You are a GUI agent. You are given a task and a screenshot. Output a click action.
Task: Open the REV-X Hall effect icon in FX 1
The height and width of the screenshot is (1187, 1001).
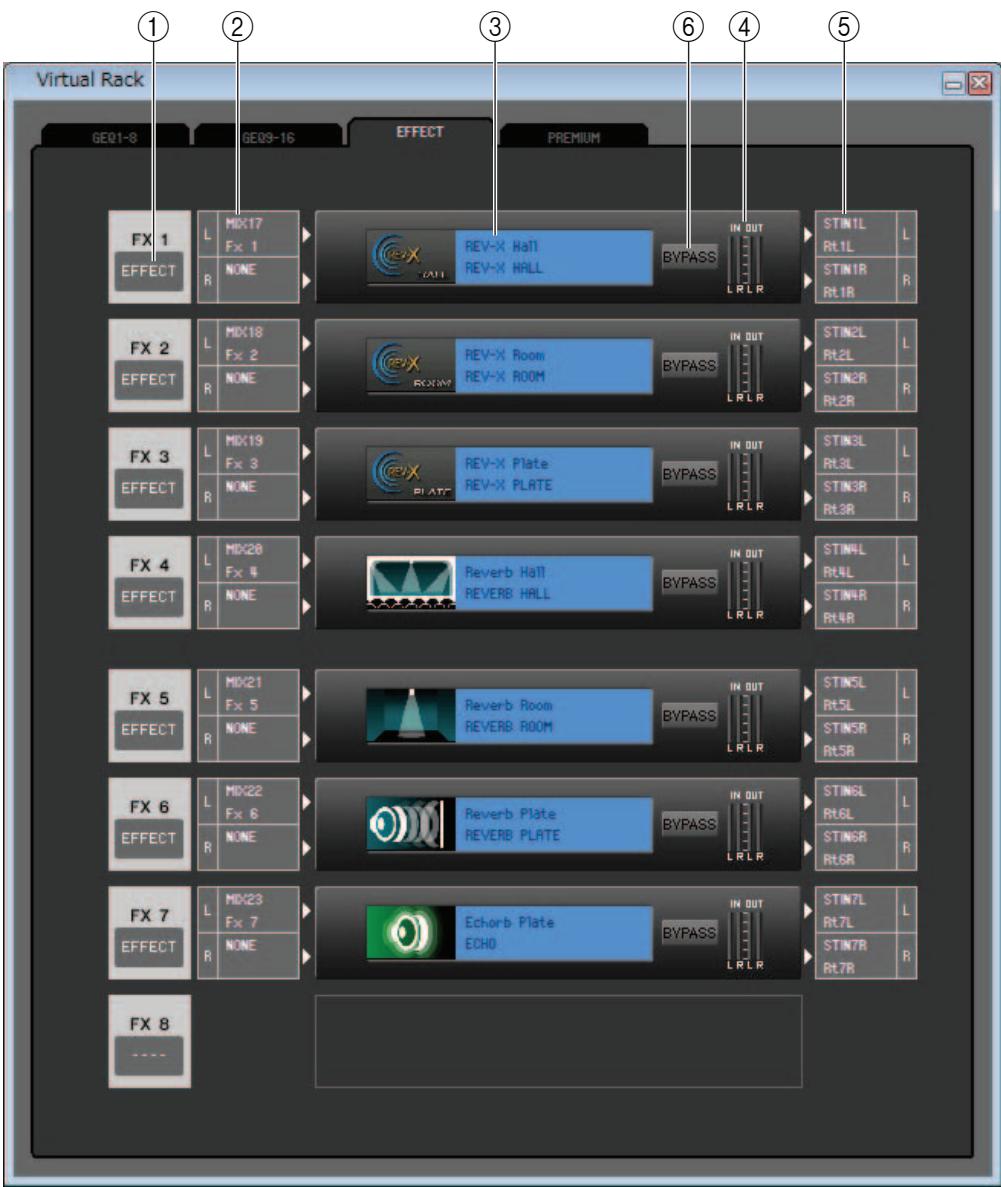pyautogui.click(x=410, y=257)
